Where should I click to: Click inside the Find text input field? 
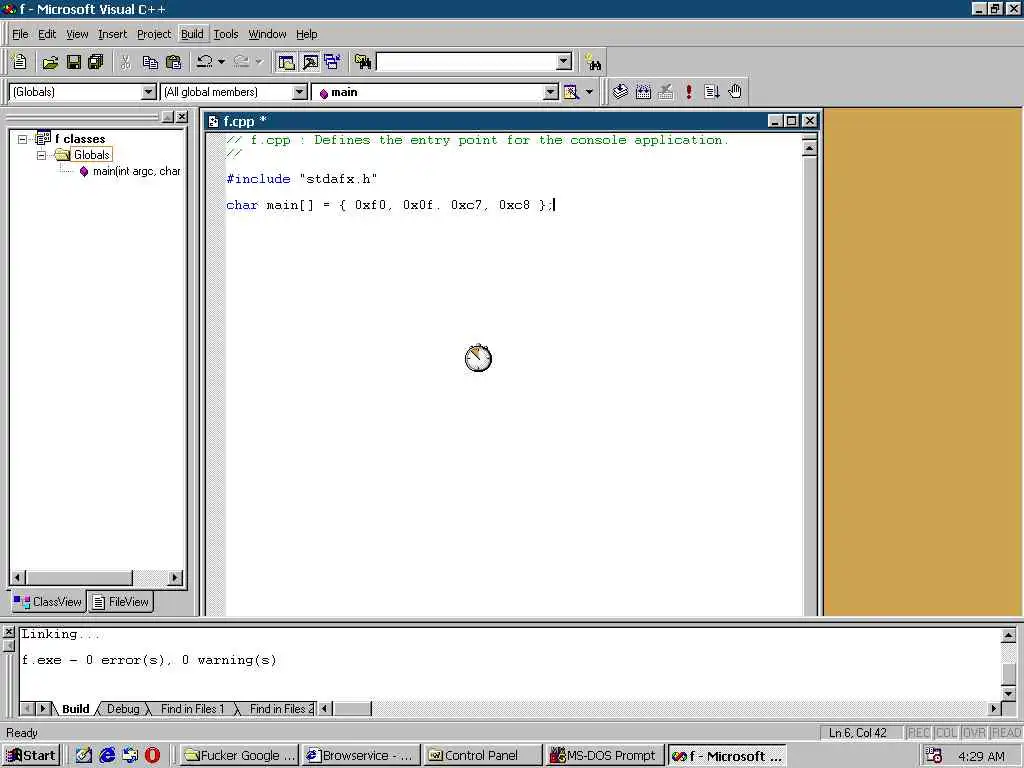pyautogui.click(x=466, y=62)
